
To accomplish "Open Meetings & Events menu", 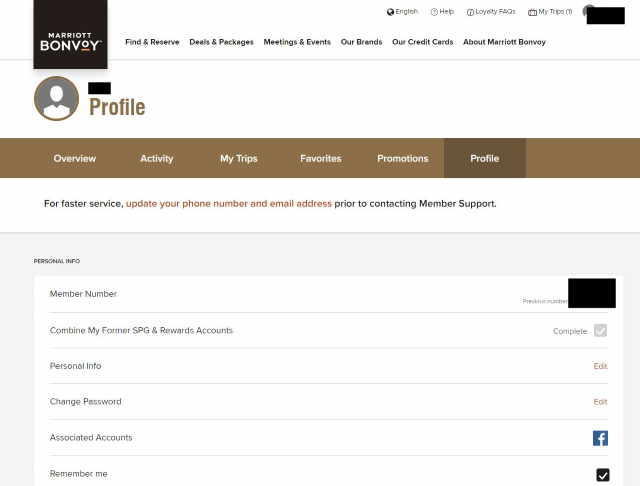I will coord(297,42).
